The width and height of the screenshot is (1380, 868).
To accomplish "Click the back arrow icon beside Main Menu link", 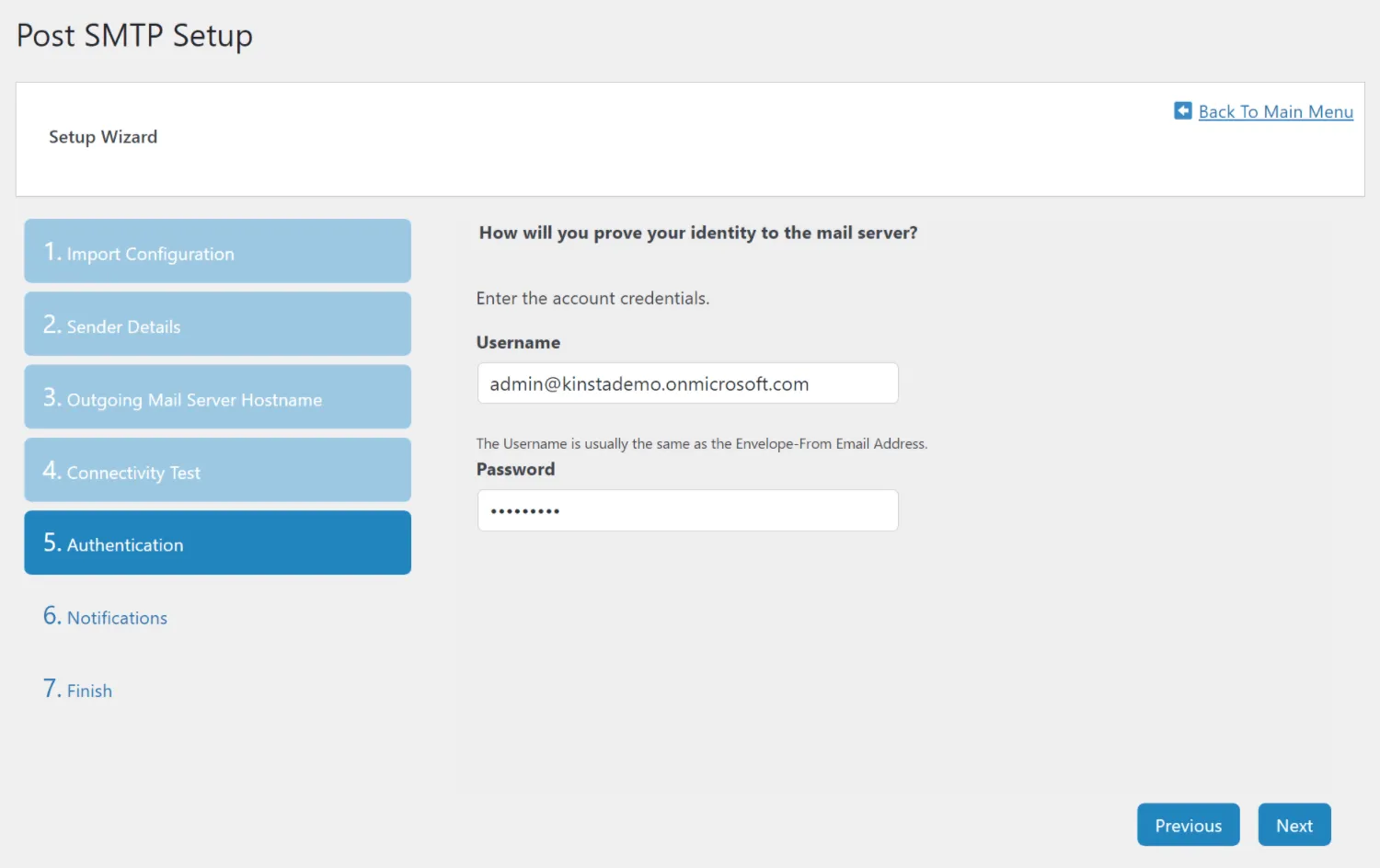I will point(1183,111).
